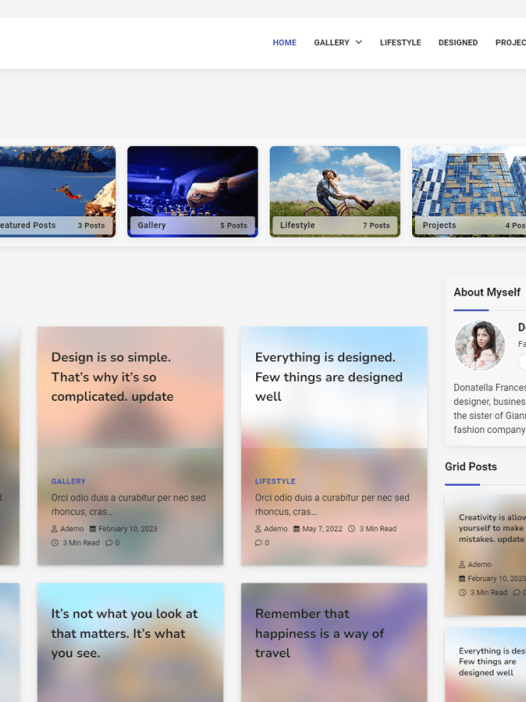Click comment bubble icon on Everything post
This screenshot has height=702, width=526.
(x=258, y=543)
